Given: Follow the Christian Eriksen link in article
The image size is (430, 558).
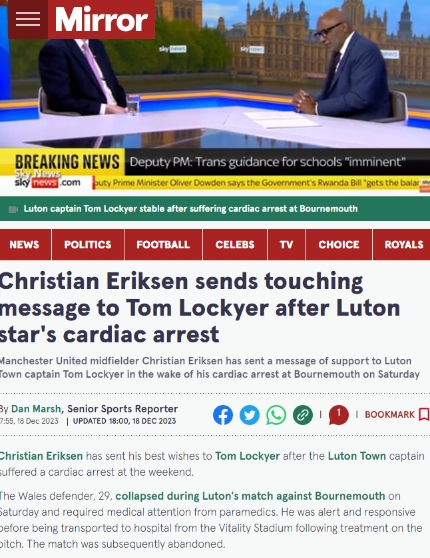Looking at the screenshot, I should (41, 456).
